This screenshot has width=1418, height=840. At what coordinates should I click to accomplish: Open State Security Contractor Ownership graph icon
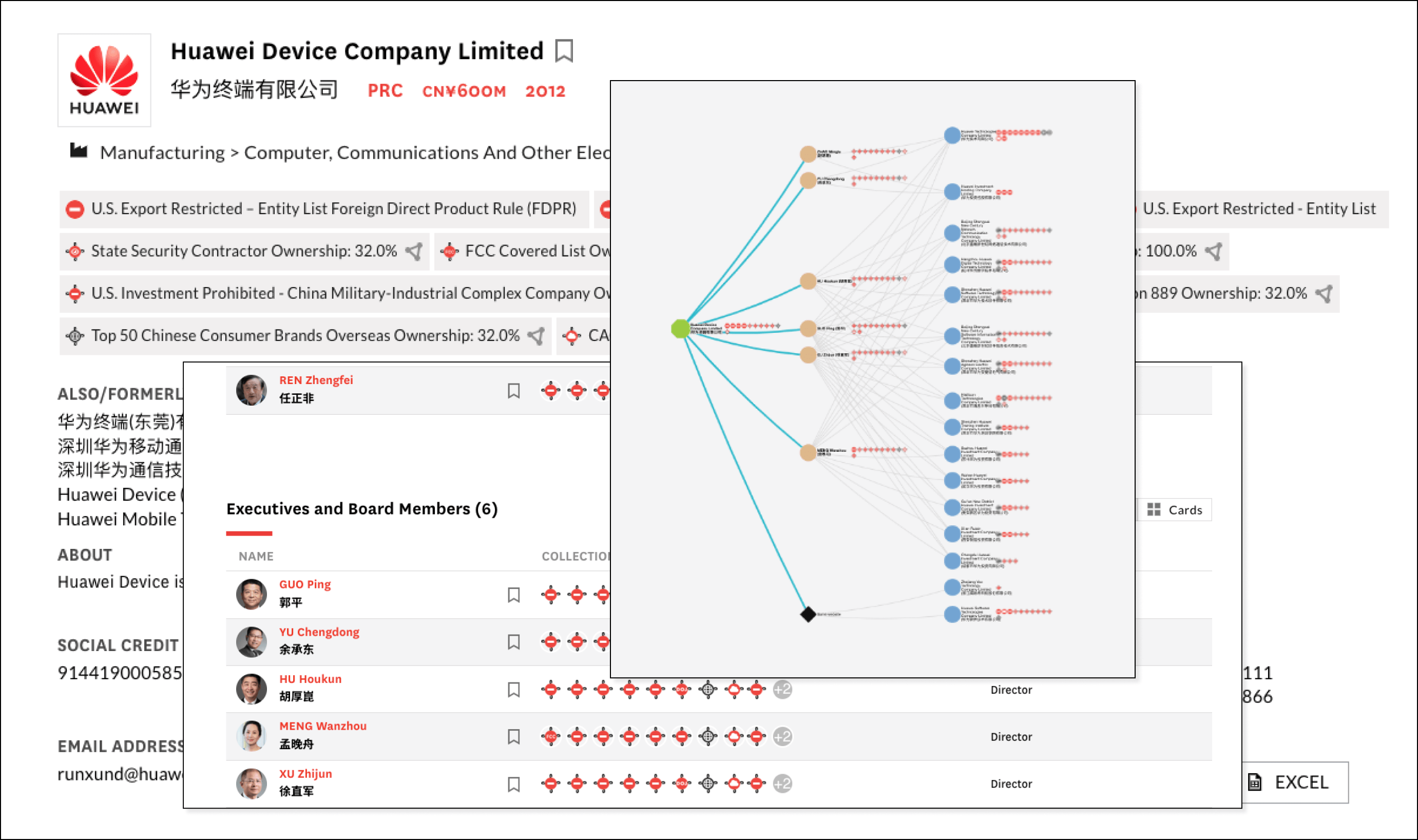pyautogui.click(x=415, y=251)
